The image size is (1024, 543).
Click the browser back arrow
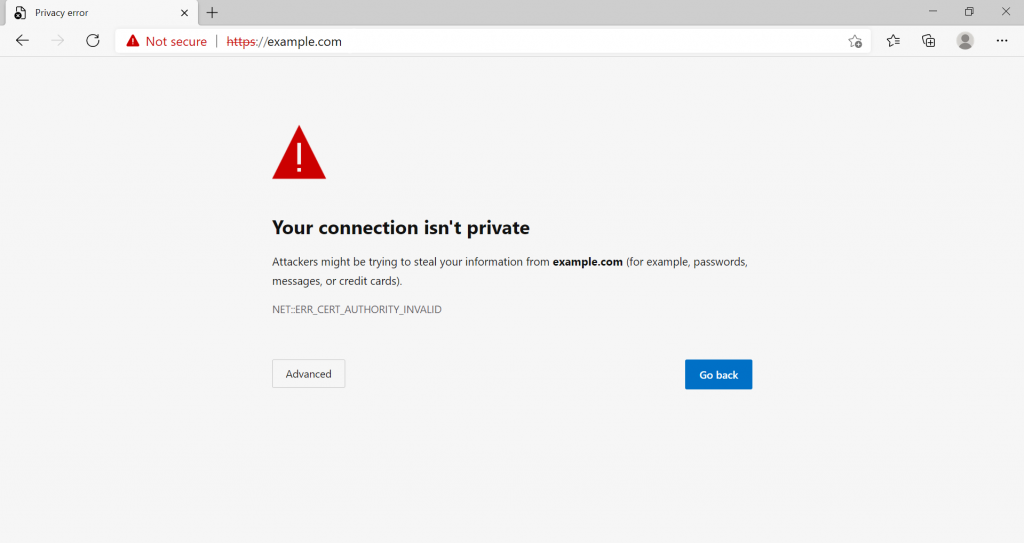pyautogui.click(x=23, y=41)
